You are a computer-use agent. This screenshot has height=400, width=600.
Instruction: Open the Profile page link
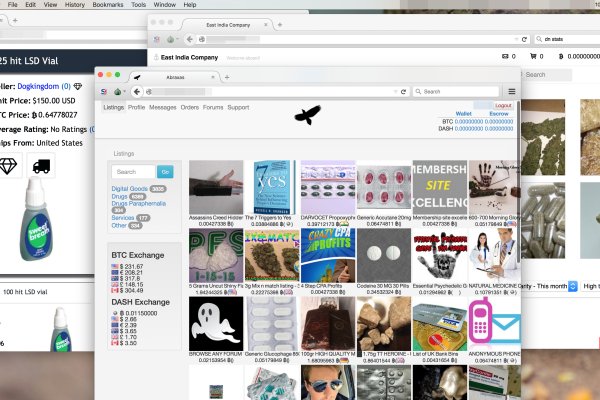click(136, 108)
